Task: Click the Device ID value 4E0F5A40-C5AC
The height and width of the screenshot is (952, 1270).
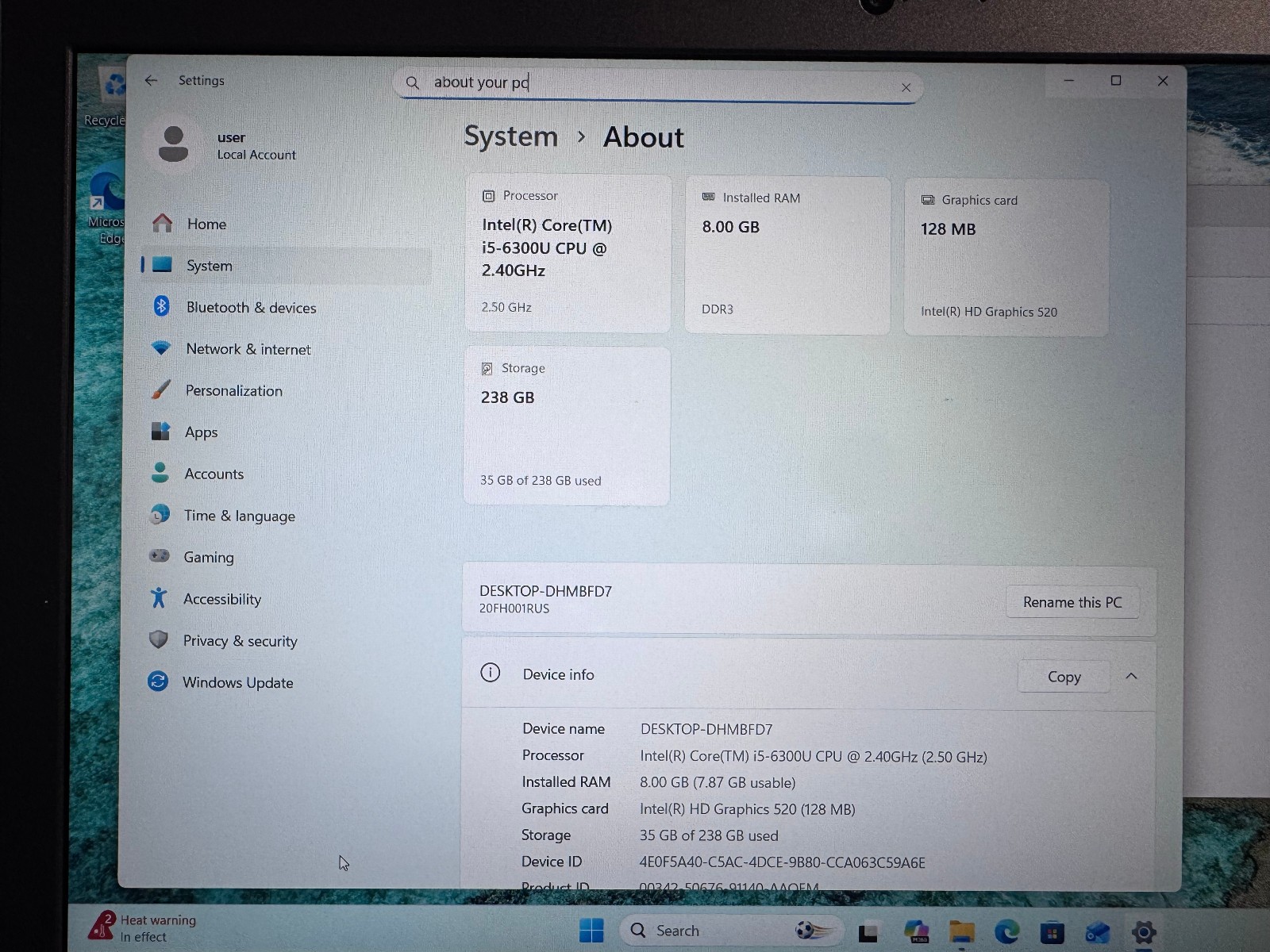Action: 782,862
